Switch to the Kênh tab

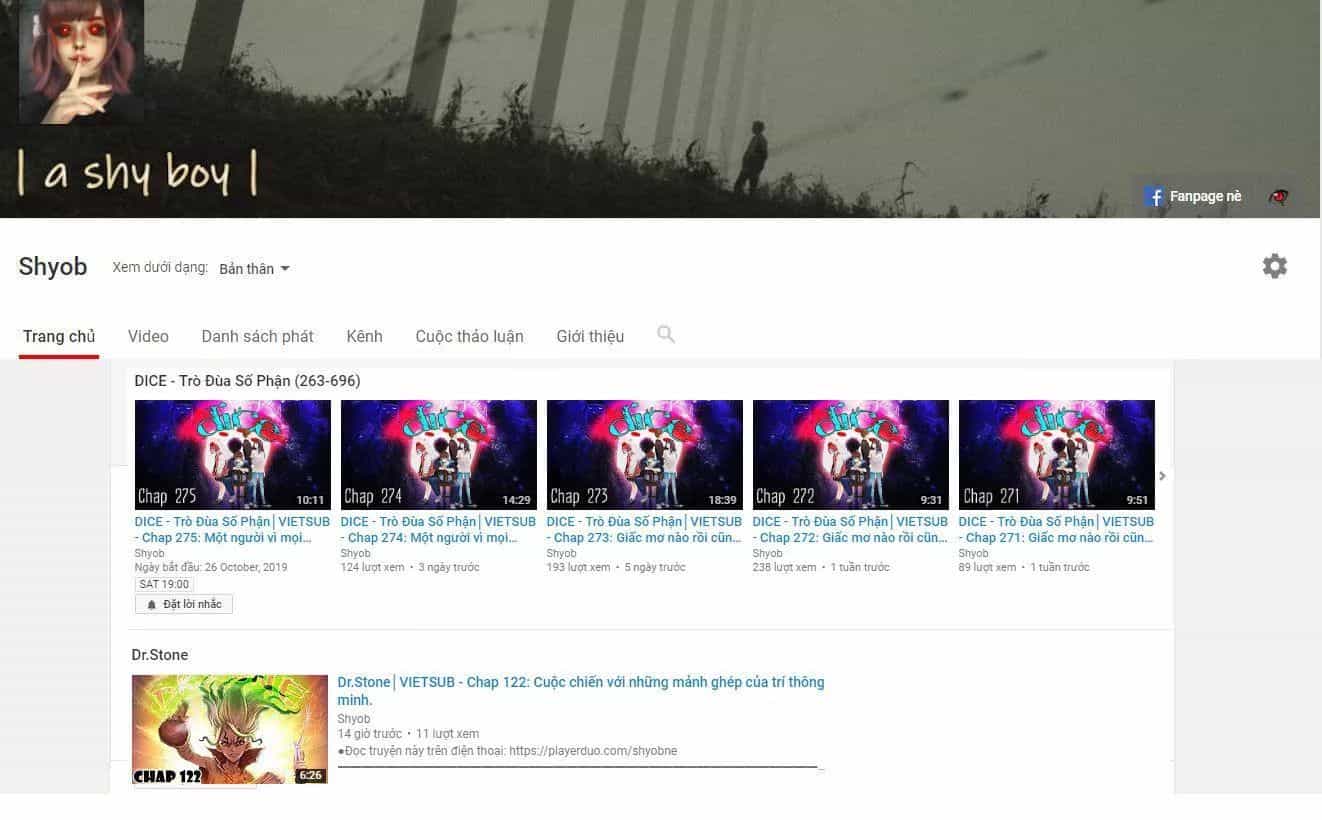tap(364, 336)
